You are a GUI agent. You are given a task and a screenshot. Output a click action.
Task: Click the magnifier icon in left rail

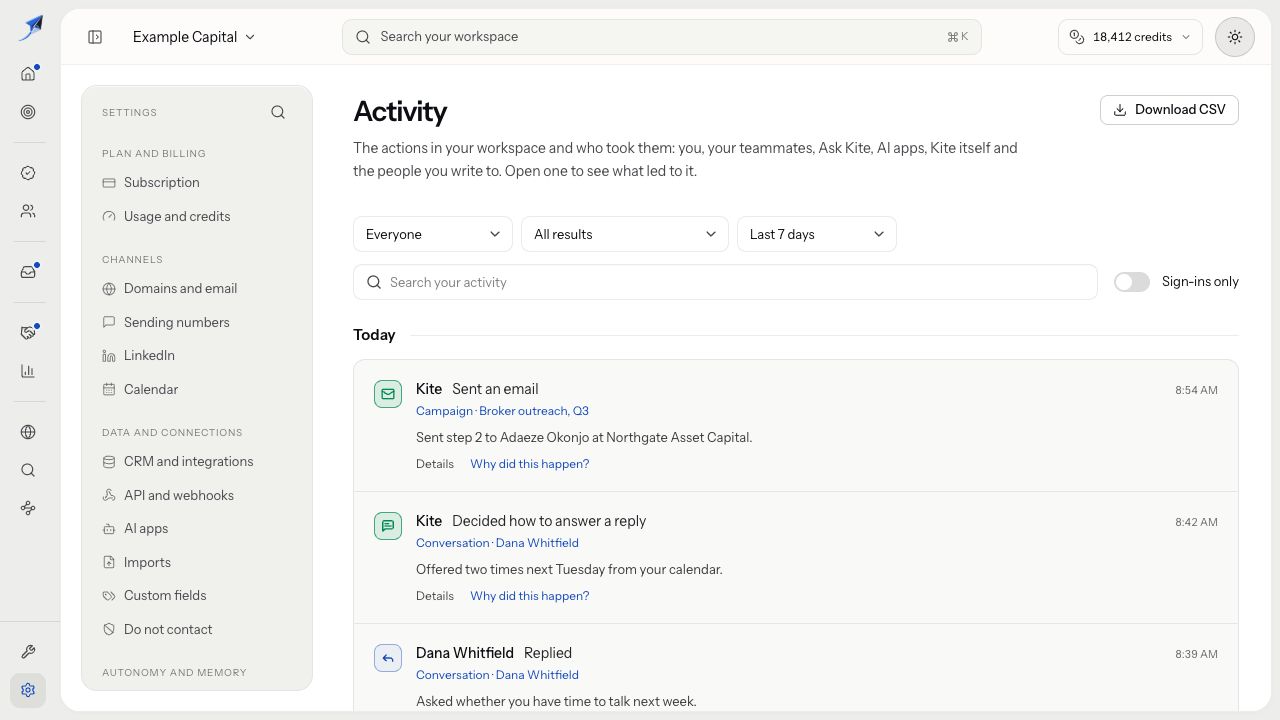click(28, 470)
